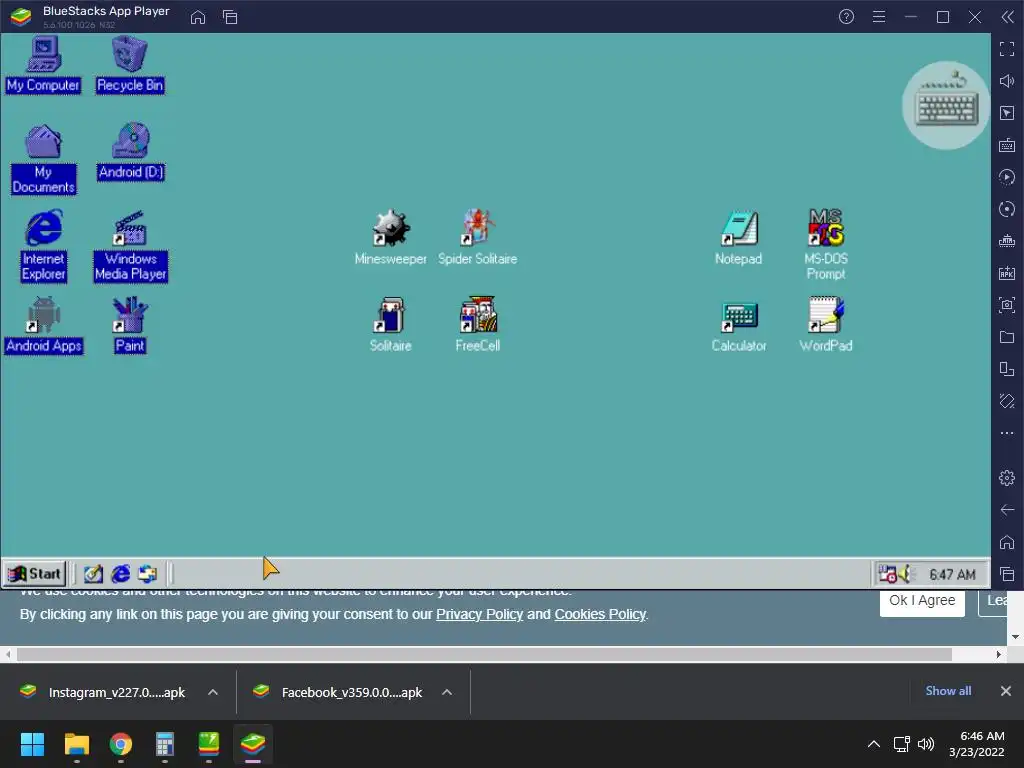Click the Android home icon in sidebar
Screen dimensions: 1024x768
coord(1007,542)
